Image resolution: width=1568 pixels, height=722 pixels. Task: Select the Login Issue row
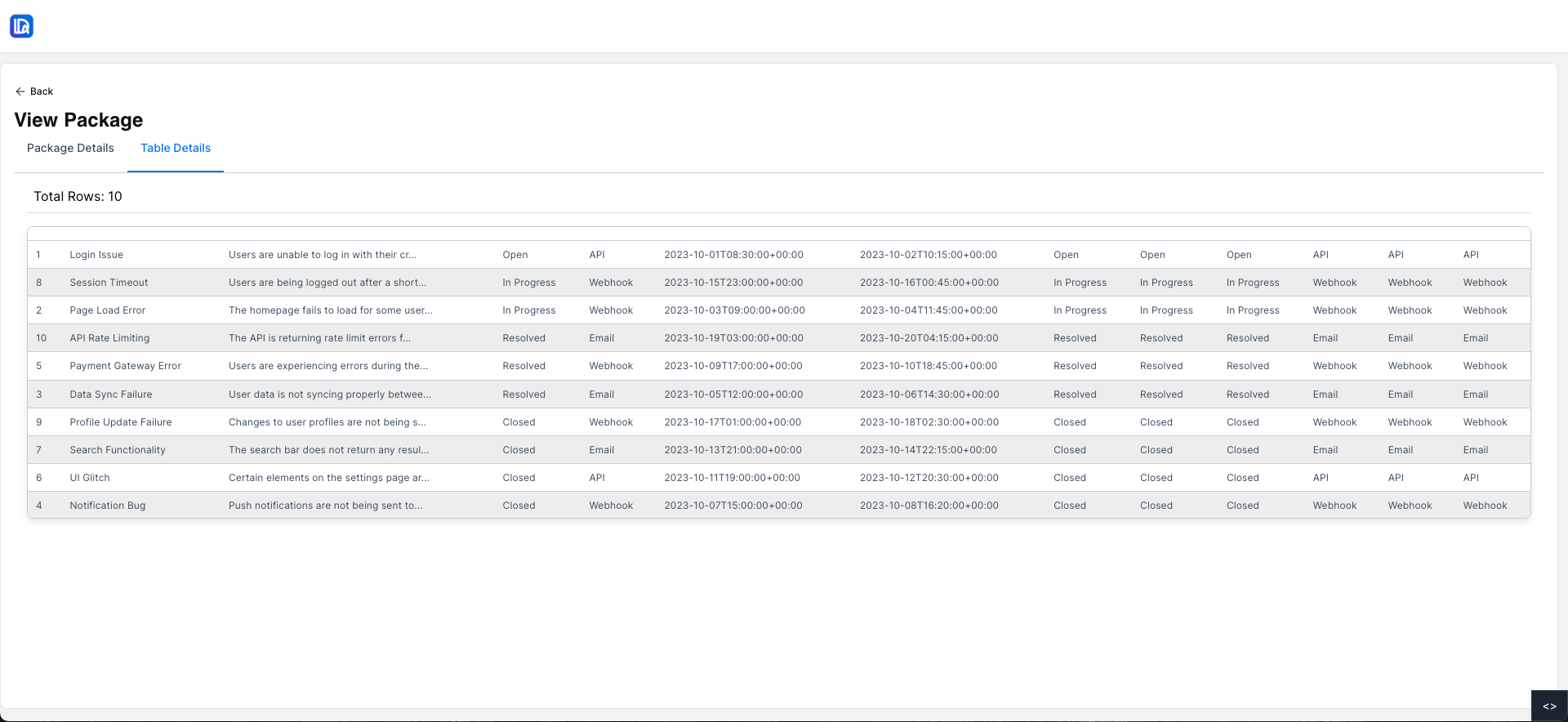click(x=96, y=255)
